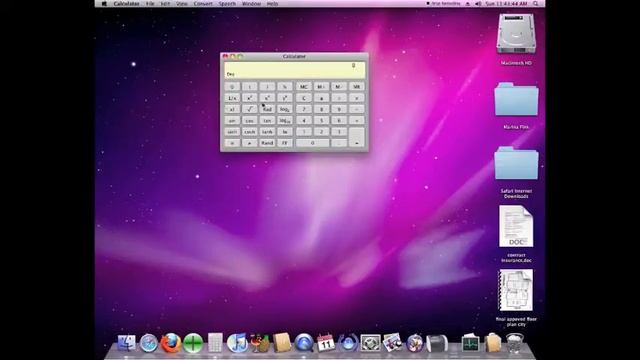Click the MR memory recall key
Viewport: 640px width, 360px height.
point(356,87)
